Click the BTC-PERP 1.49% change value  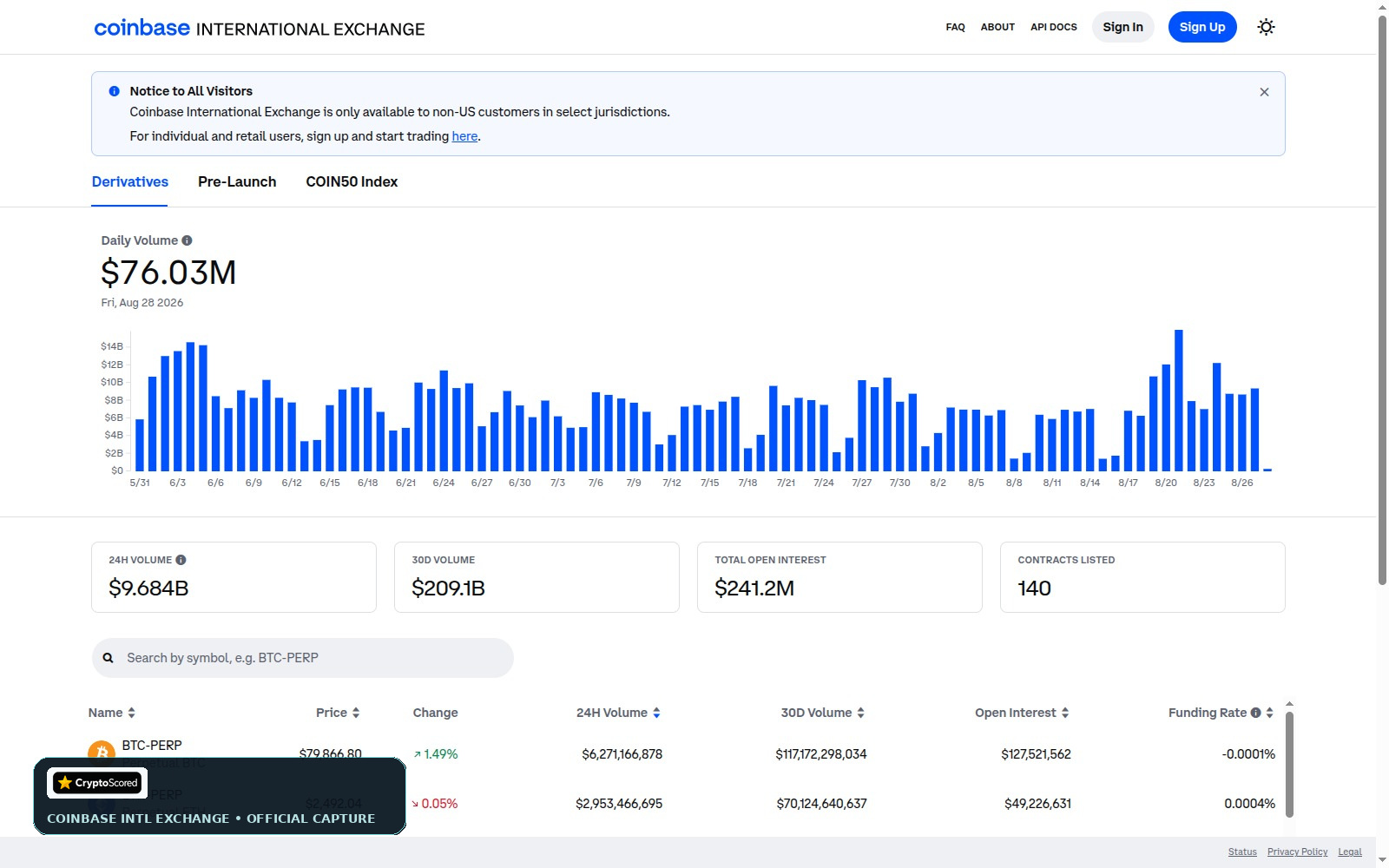(x=436, y=754)
